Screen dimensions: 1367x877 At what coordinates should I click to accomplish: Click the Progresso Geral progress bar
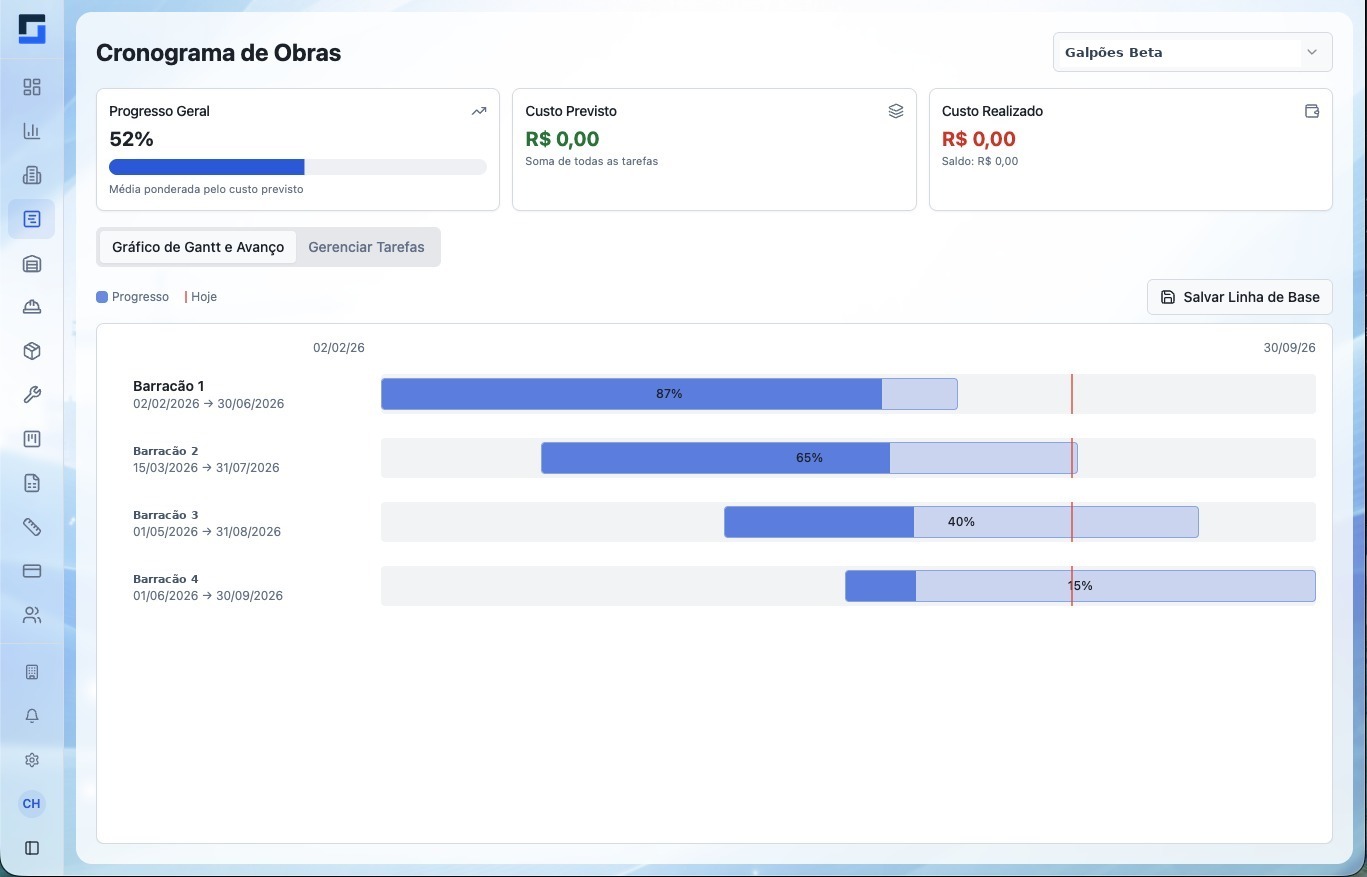[x=298, y=167]
